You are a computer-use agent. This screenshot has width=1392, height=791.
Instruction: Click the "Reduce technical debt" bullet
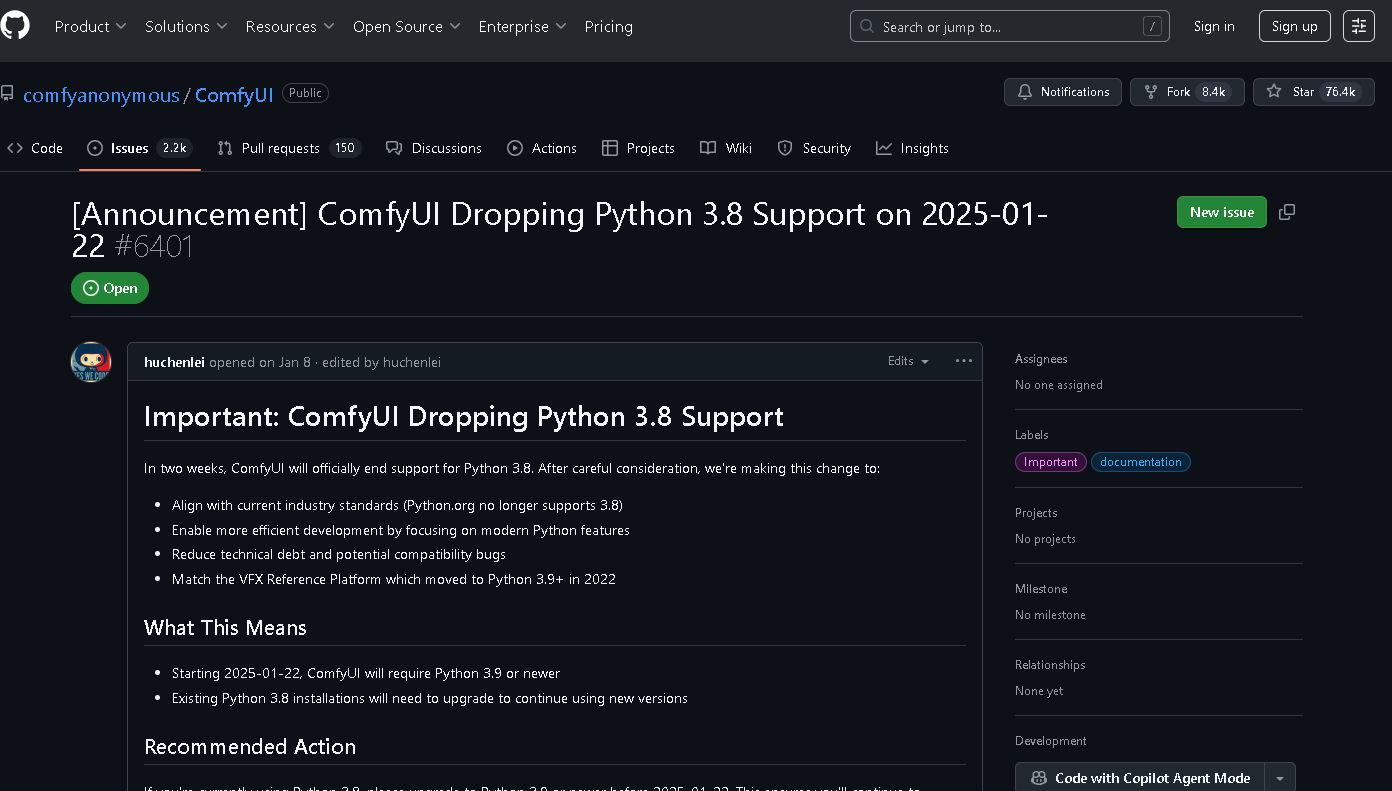pyautogui.click(x=339, y=554)
